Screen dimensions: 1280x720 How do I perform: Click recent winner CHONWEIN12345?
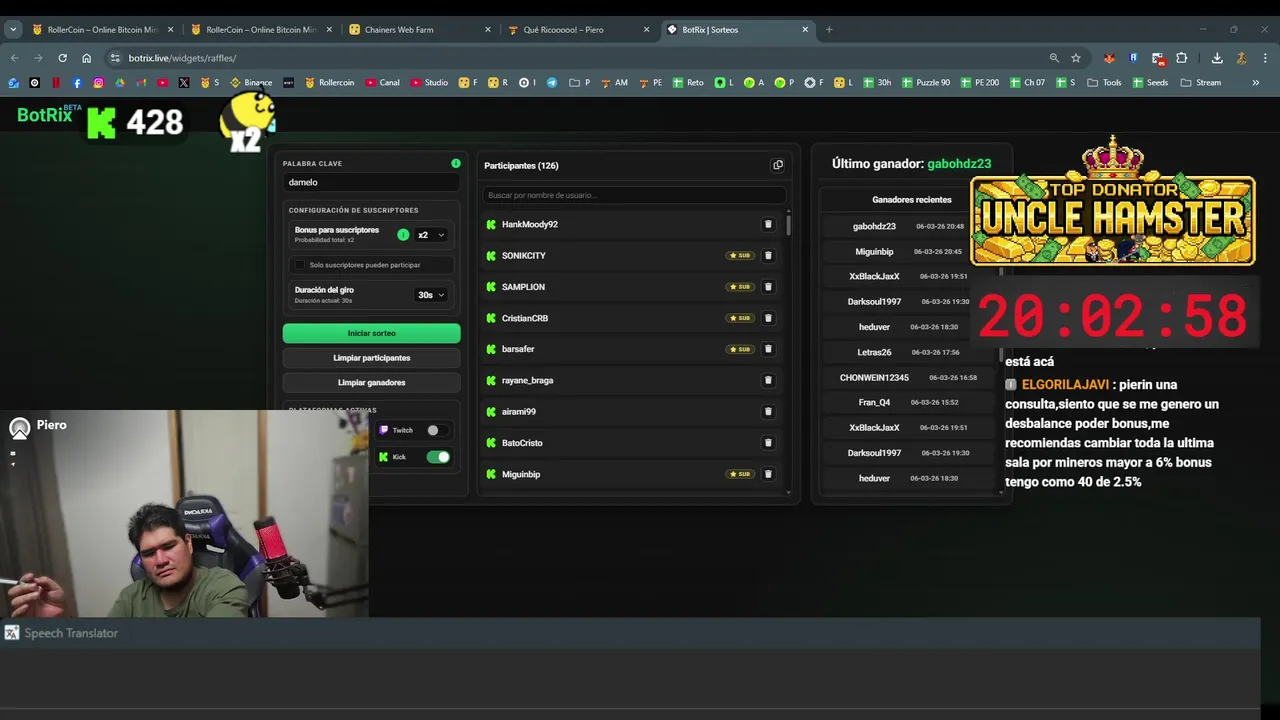point(874,378)
